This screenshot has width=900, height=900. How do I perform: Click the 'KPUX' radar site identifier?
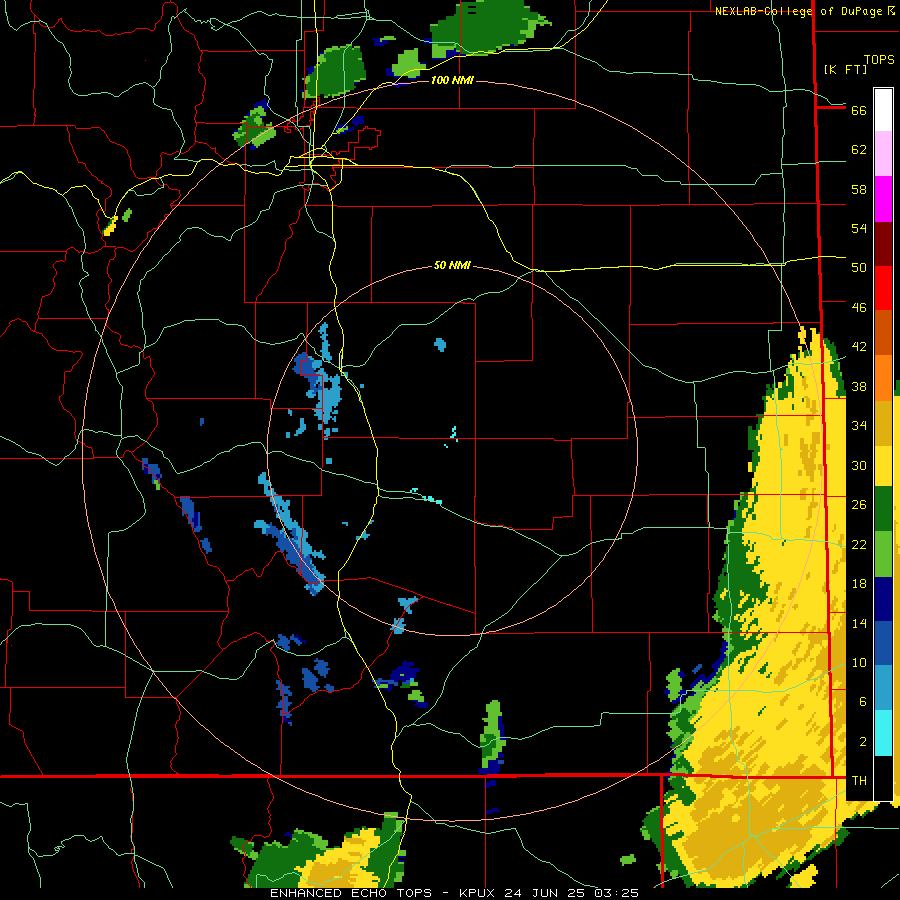click(481, 893)
